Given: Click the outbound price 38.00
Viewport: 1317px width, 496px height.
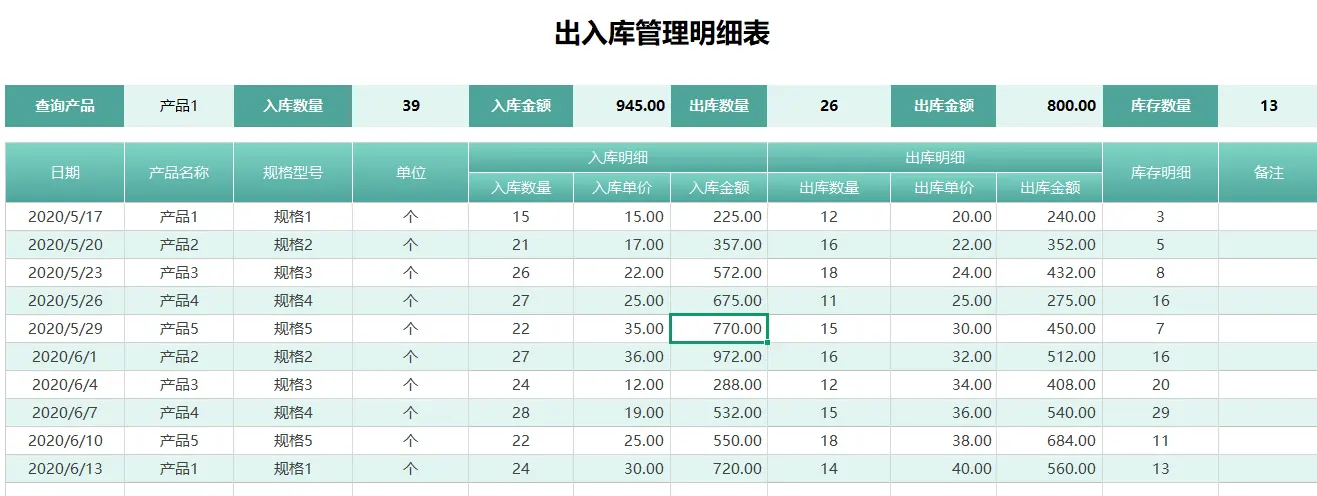Looking at the screenshot, I should pyautogui.click(x=944, y=440).
